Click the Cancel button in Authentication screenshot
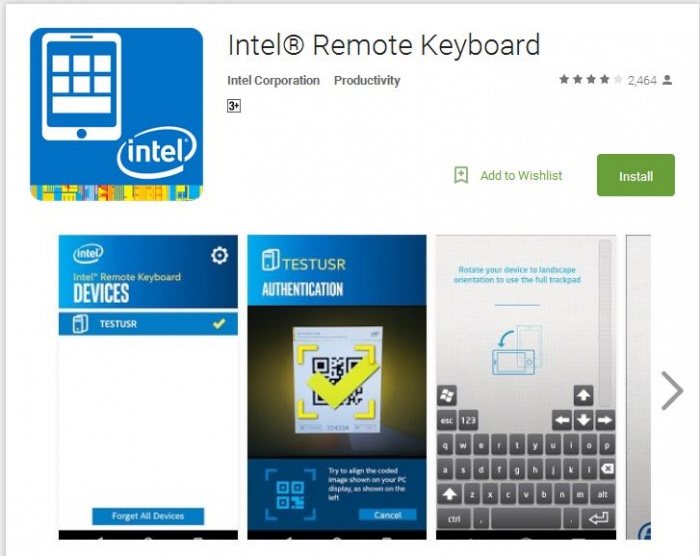Screen dimensions: 700x556 pos(388,515)
